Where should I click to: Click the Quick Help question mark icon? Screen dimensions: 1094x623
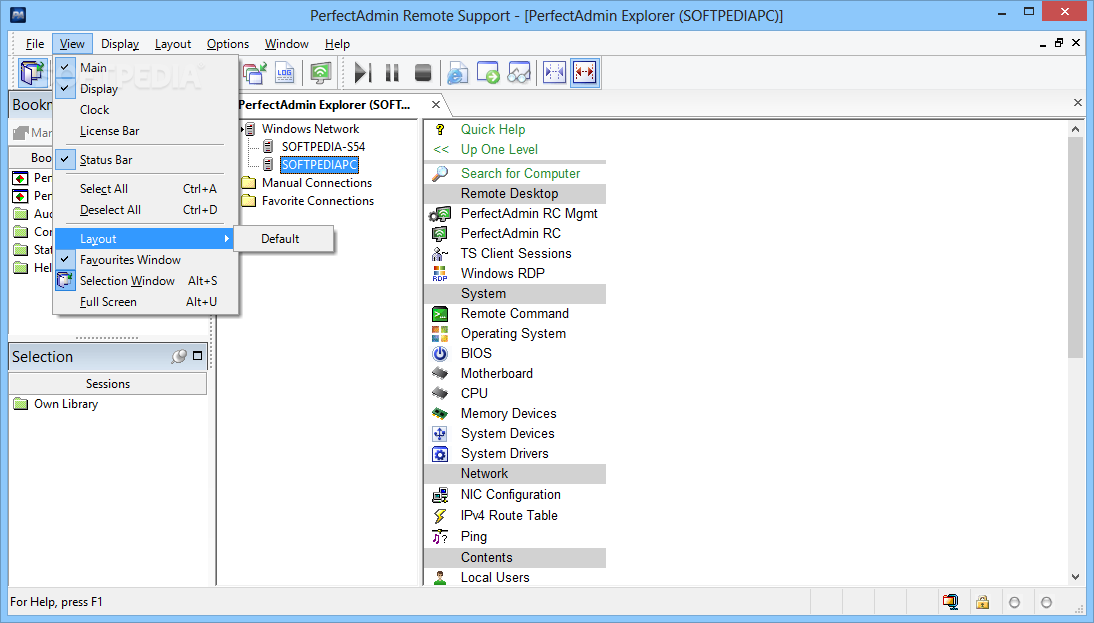tap(440, 129)
